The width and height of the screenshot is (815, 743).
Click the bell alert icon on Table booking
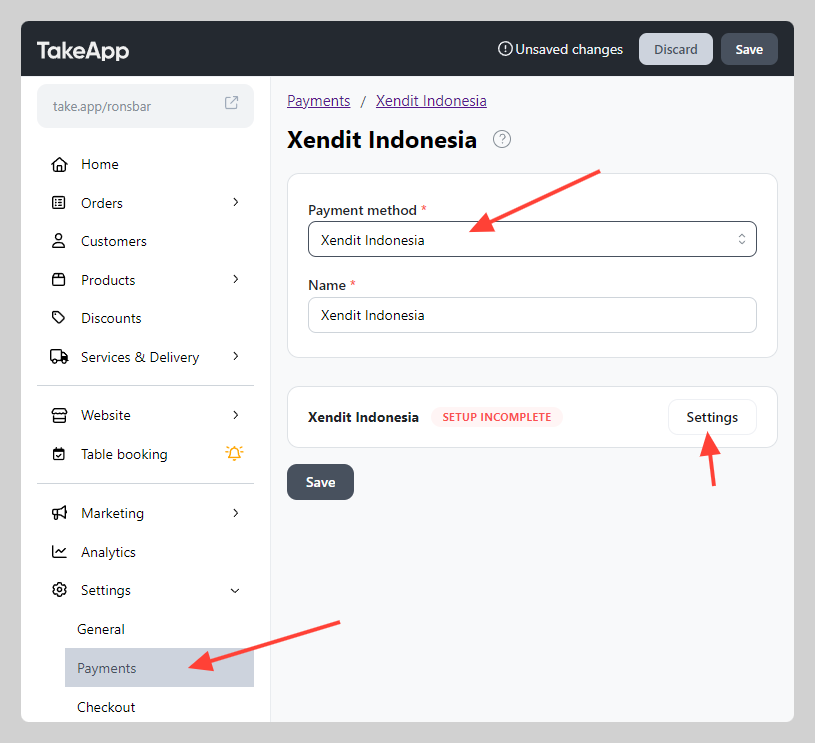coord(234,453)
